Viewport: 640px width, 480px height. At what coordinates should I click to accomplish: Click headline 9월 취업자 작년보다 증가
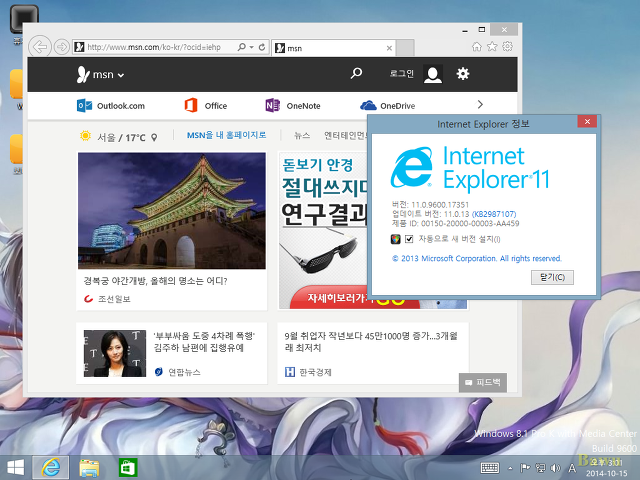[x=371, y=342]
